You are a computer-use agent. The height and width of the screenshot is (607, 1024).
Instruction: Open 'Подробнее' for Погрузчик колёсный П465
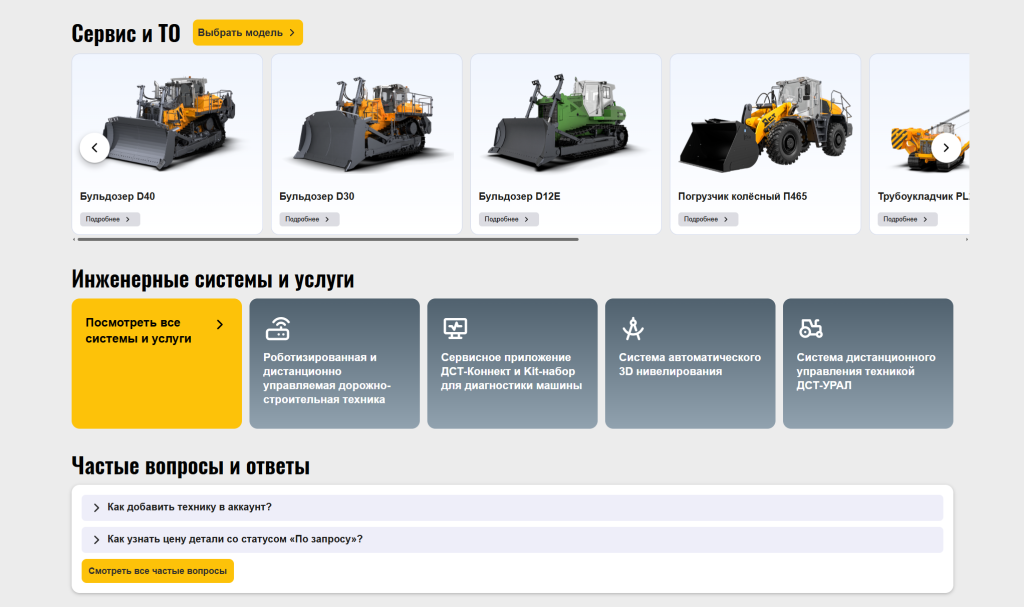click(708, 220)
